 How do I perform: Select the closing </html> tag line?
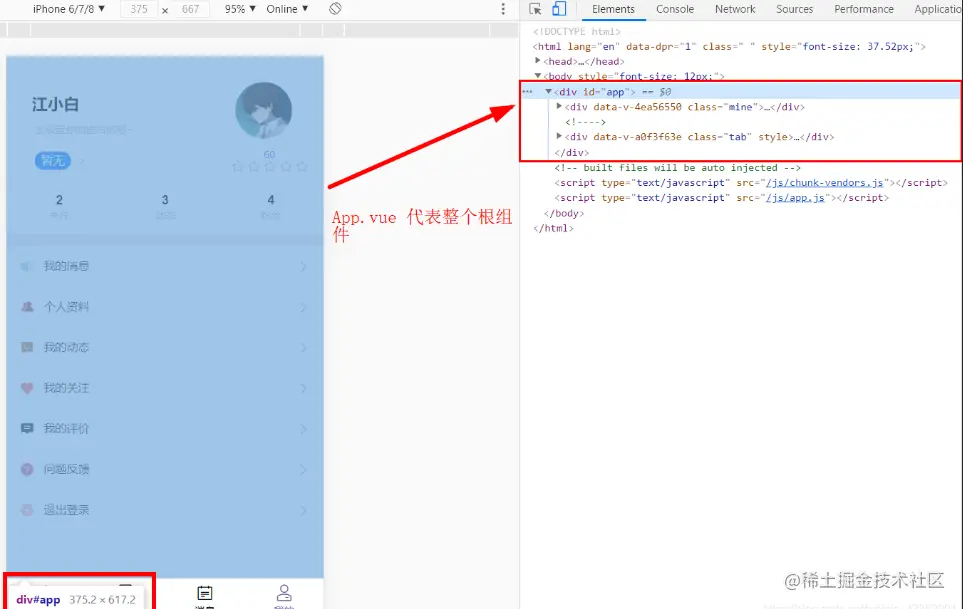click(553, 228)
